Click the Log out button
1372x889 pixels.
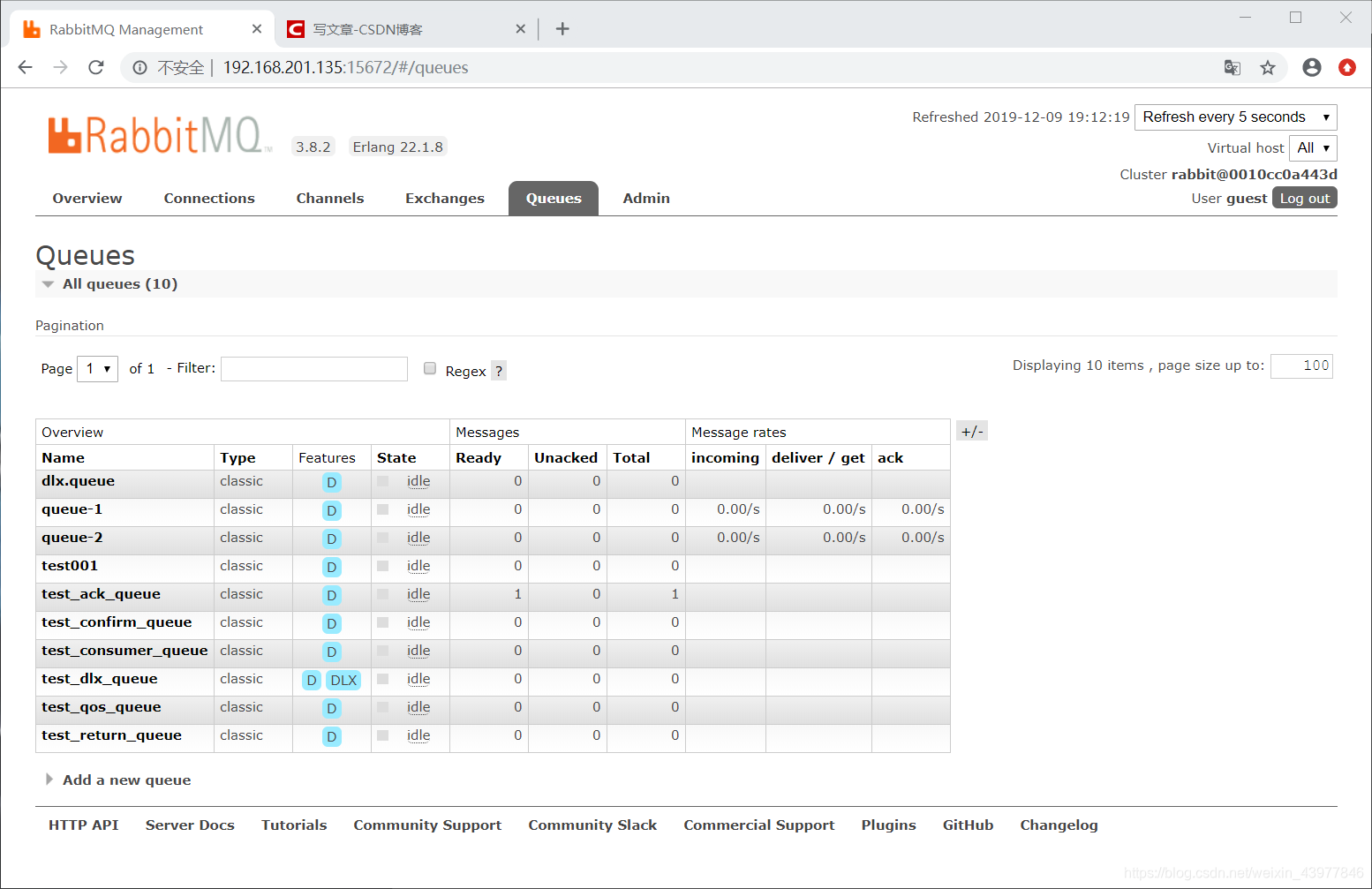pos(1305,199)
